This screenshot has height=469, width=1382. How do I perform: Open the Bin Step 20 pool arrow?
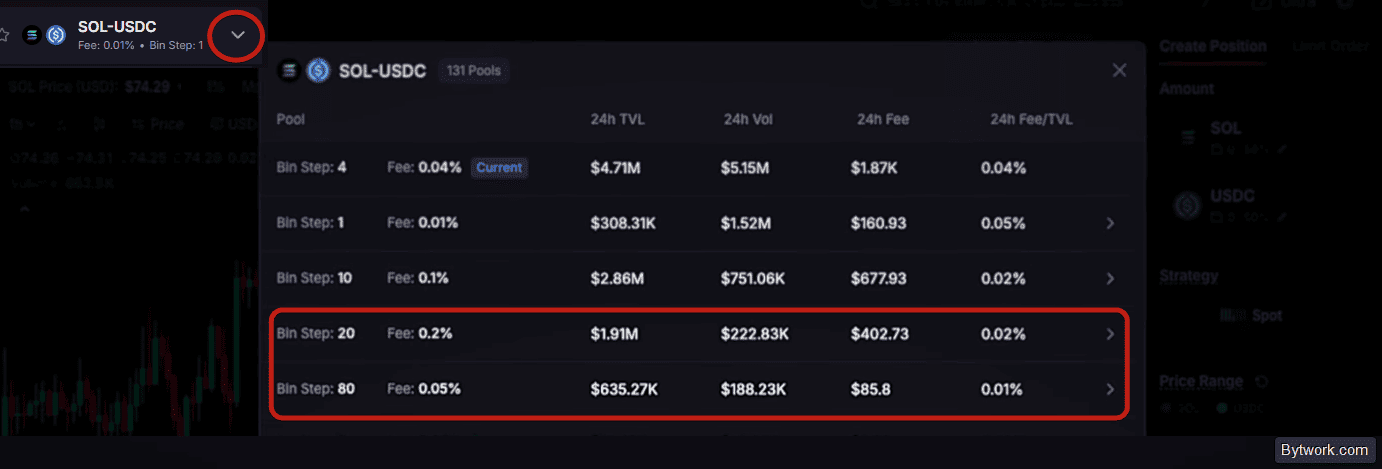pyautogui.click(x=1110, y=334)
